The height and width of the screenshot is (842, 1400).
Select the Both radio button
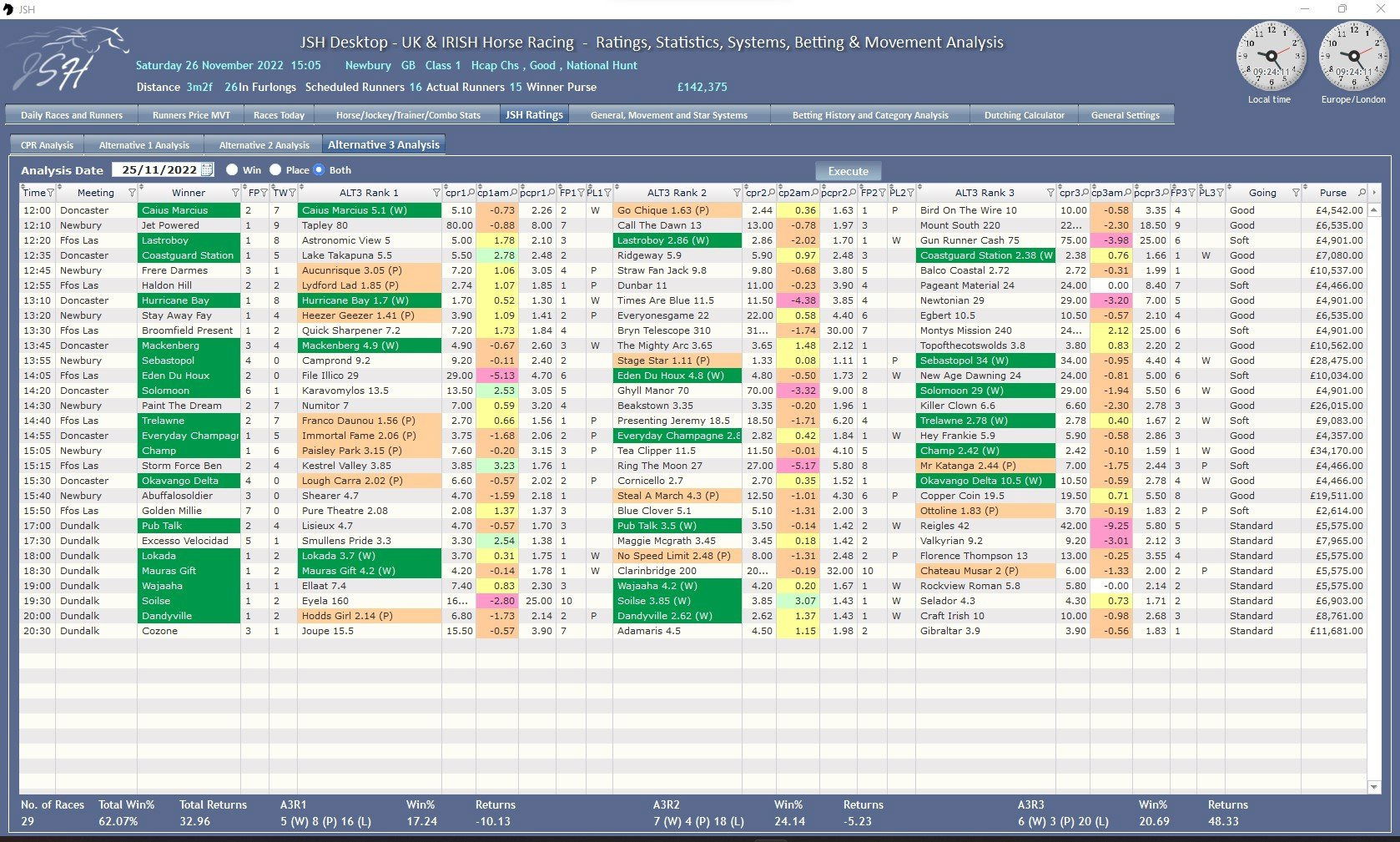pos(319,169)
